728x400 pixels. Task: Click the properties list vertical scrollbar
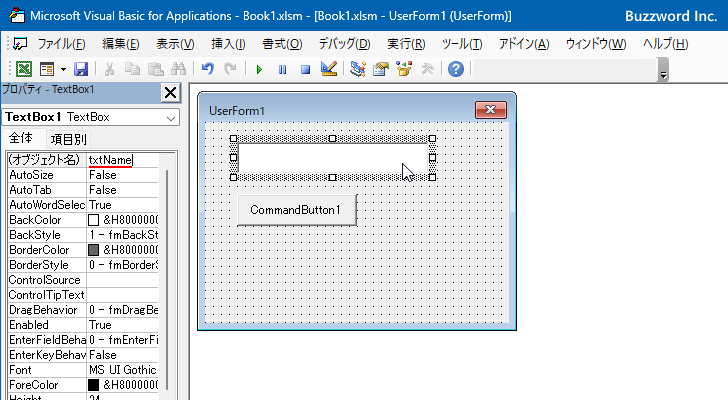pyautogui.click(x=167, y=280)
